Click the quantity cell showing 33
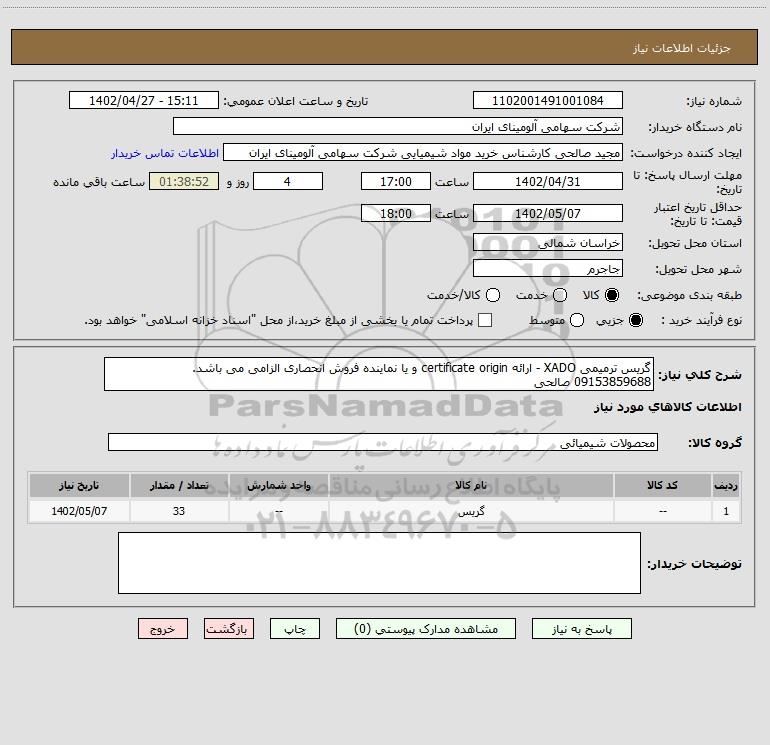The height and width of the screenshot is (745, 770). (179, 511)
